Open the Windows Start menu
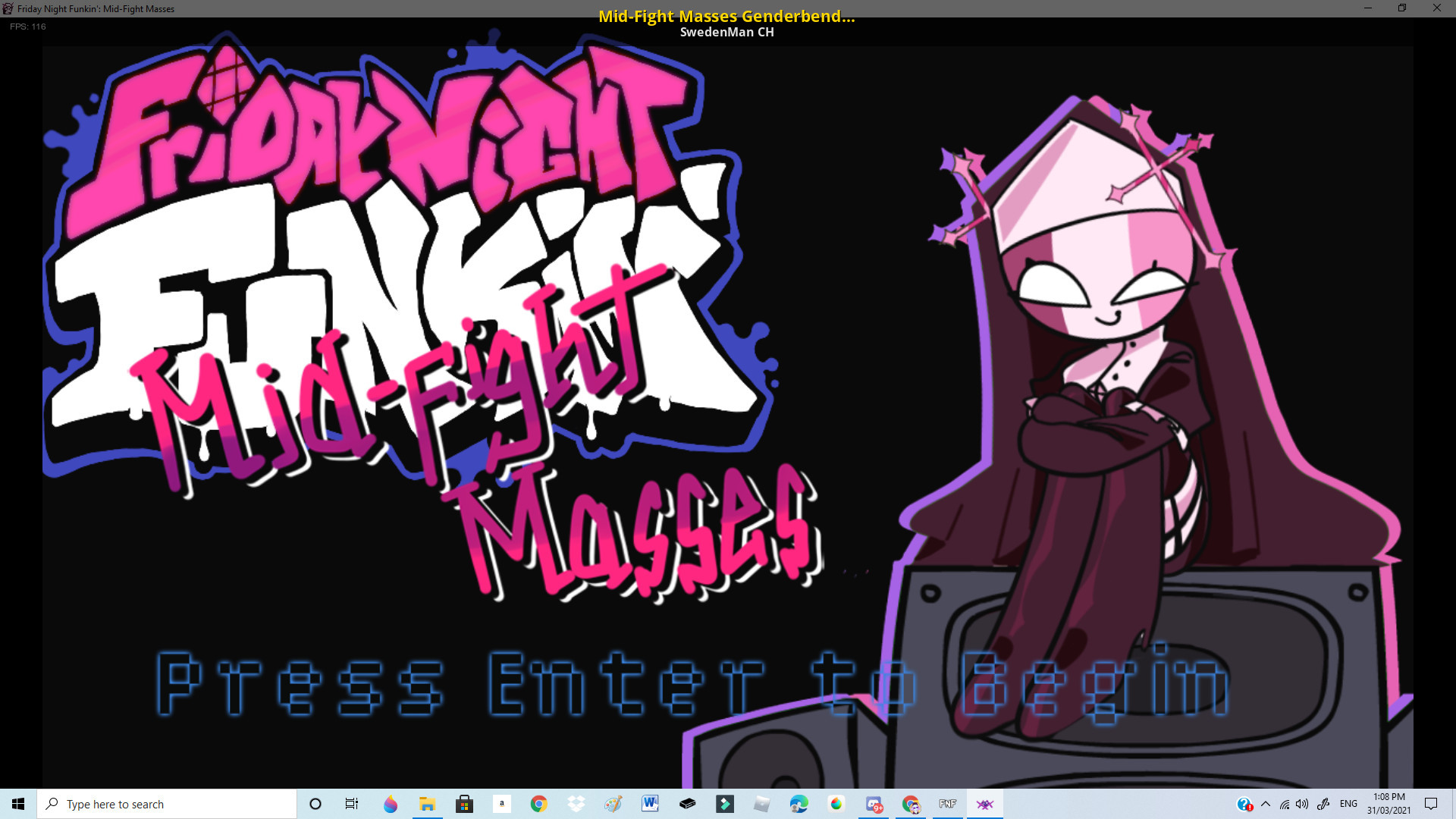The width and height of the screenshot is (1456, 819). point(18,804)
